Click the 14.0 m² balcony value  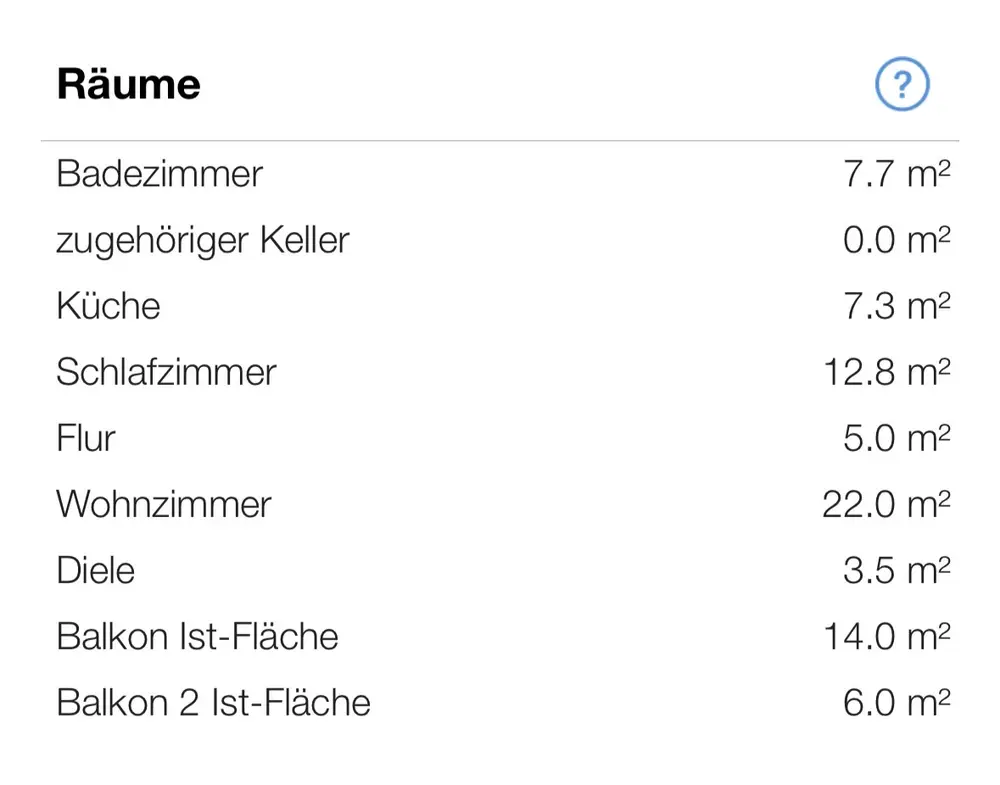[x=886, y=636]
